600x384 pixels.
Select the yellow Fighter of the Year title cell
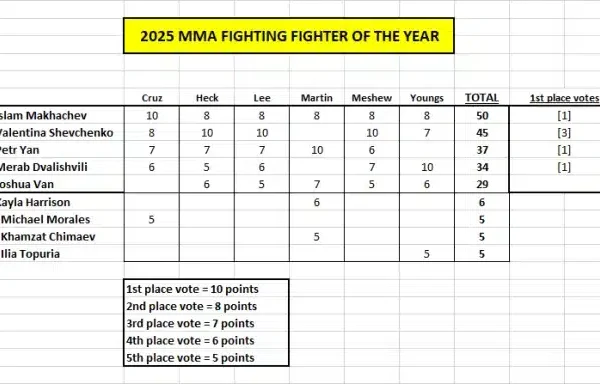(x=289, y=36)
